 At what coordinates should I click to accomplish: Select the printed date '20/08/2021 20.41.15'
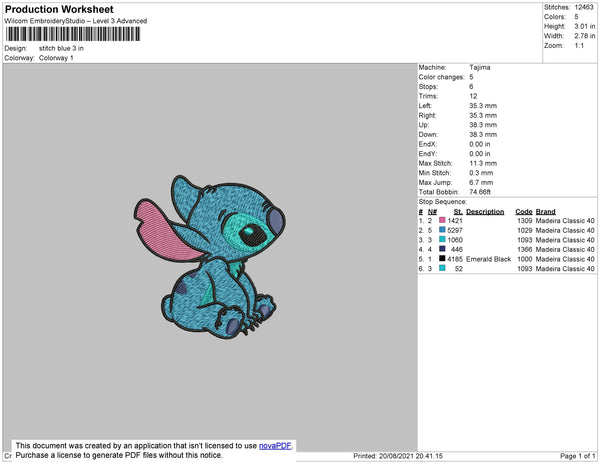click(x=411, y=456)
